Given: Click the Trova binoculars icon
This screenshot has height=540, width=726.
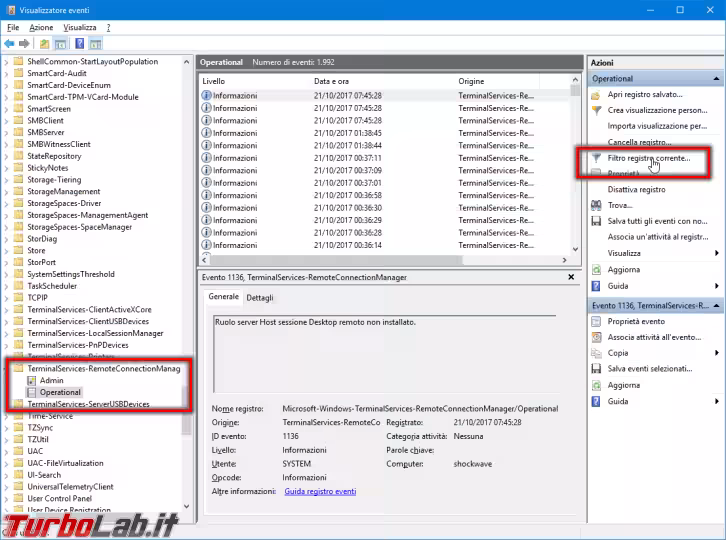Looking at the screenshot, I should (596, 205).
